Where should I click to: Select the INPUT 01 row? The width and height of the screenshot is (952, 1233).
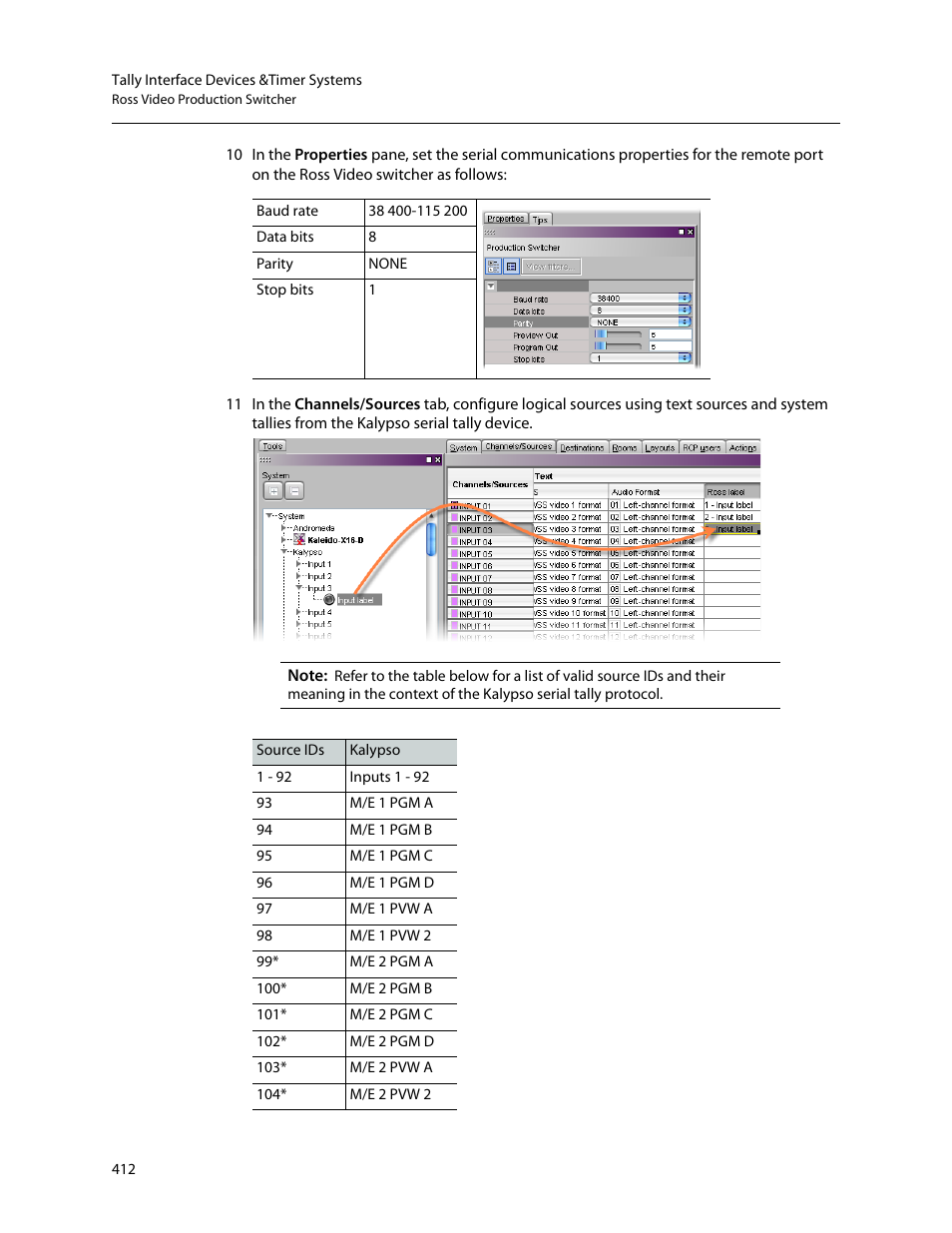(x=491, y=506)
